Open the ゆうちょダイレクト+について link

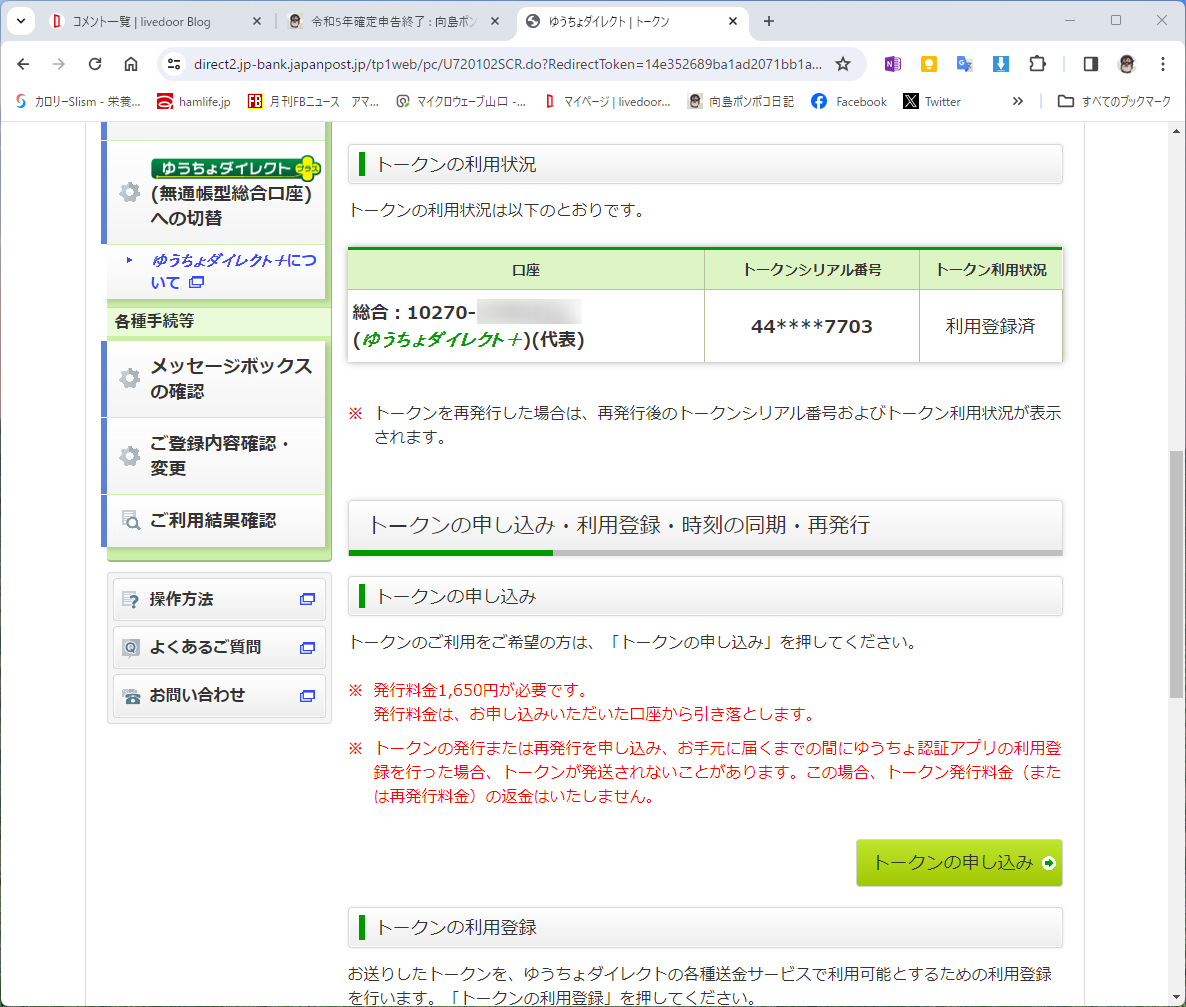point(233,271)
